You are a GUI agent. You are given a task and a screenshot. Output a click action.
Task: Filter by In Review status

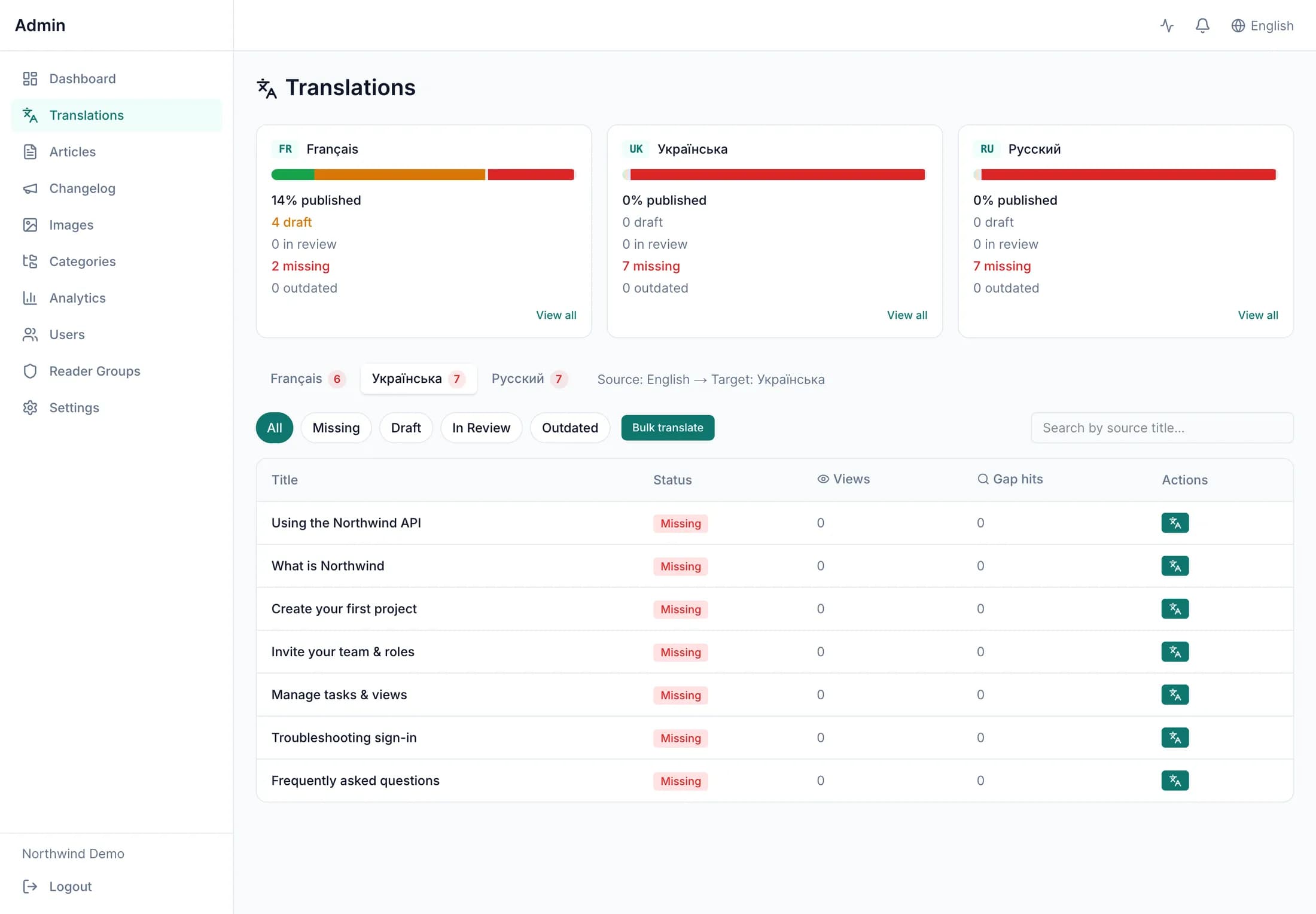482,428
